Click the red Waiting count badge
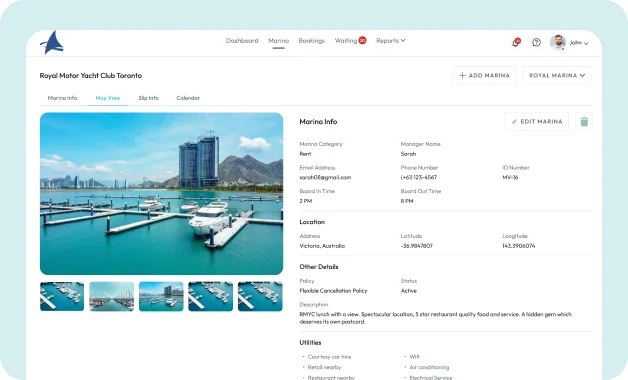The height and width of the screenshot is (380, 628). (362, 40)
